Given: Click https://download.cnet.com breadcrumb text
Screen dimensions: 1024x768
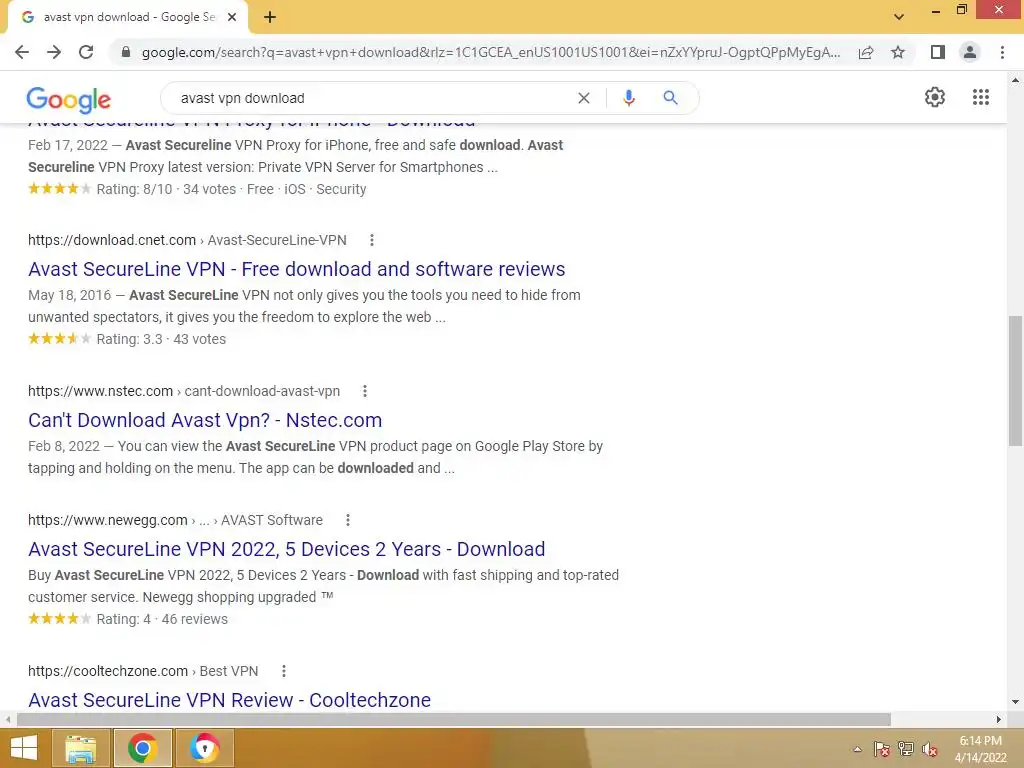Looking at the screenshot, I should pos(112,240).
